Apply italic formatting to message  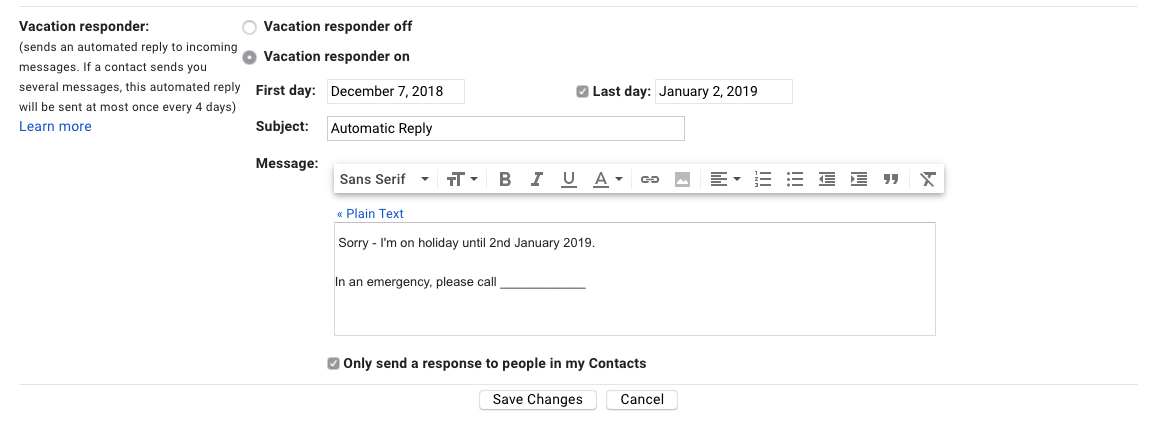[537, 179]
